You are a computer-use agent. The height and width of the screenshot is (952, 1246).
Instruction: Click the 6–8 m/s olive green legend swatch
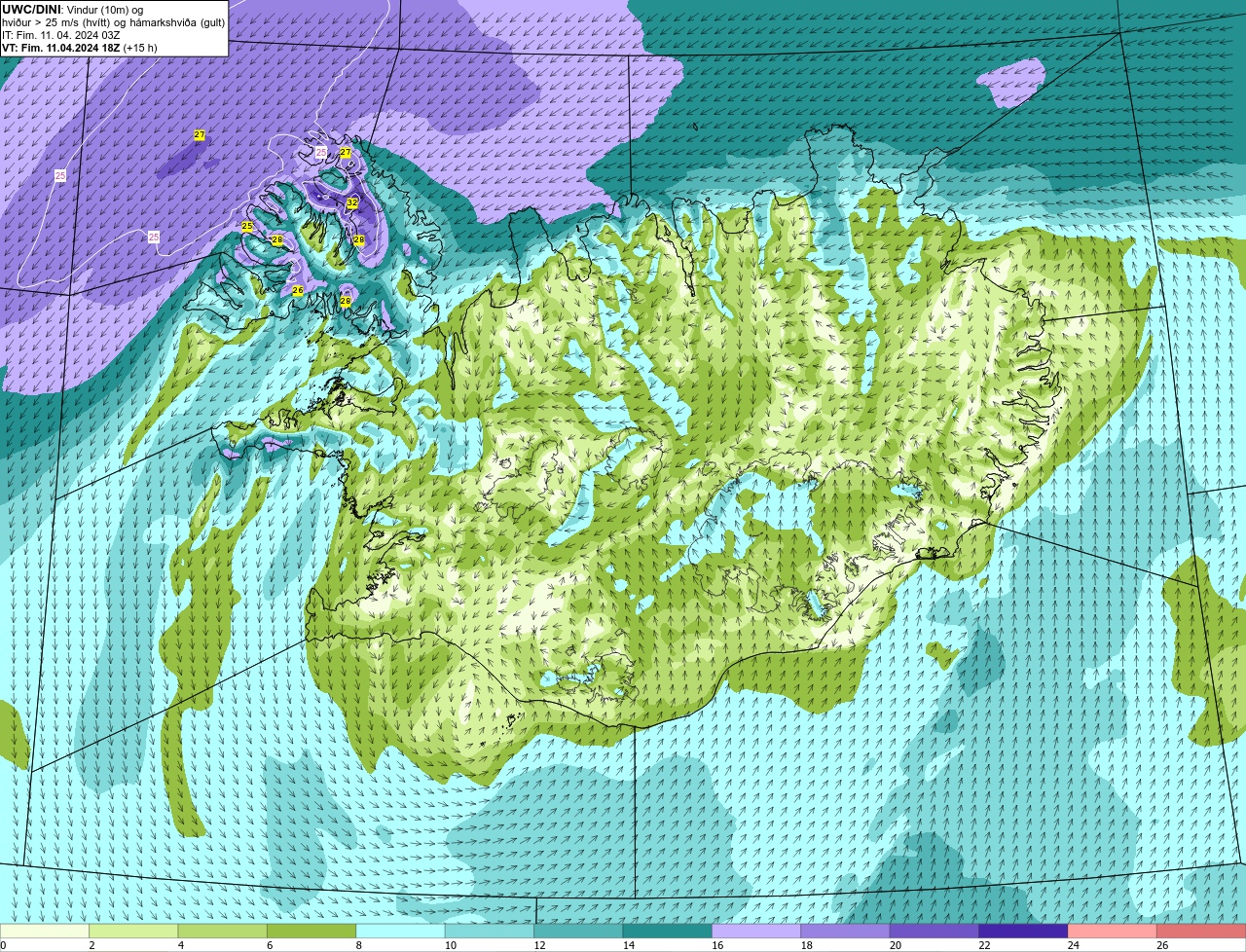(x=312, y=931)
